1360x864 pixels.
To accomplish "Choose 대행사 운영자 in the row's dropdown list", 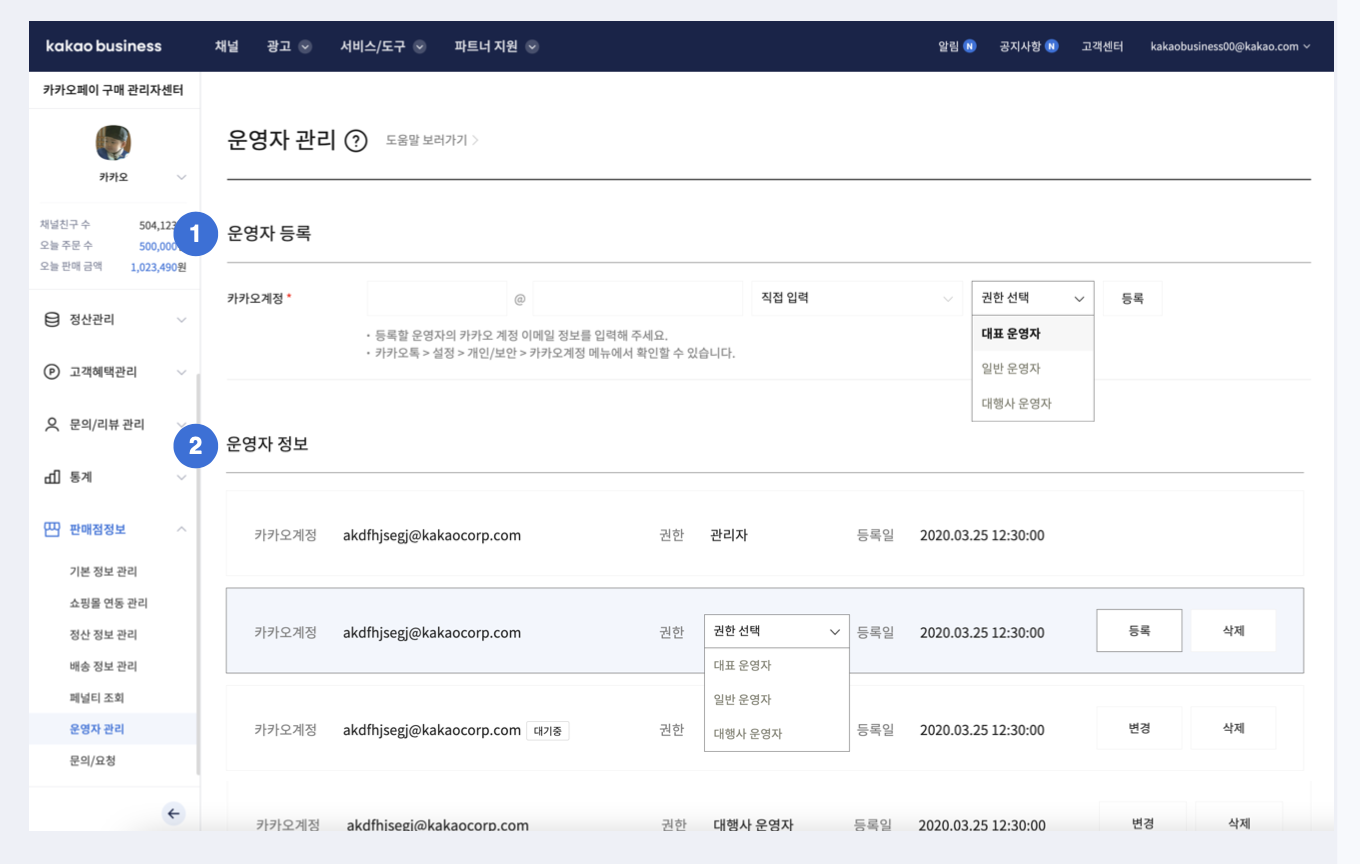I will [777, 733].
